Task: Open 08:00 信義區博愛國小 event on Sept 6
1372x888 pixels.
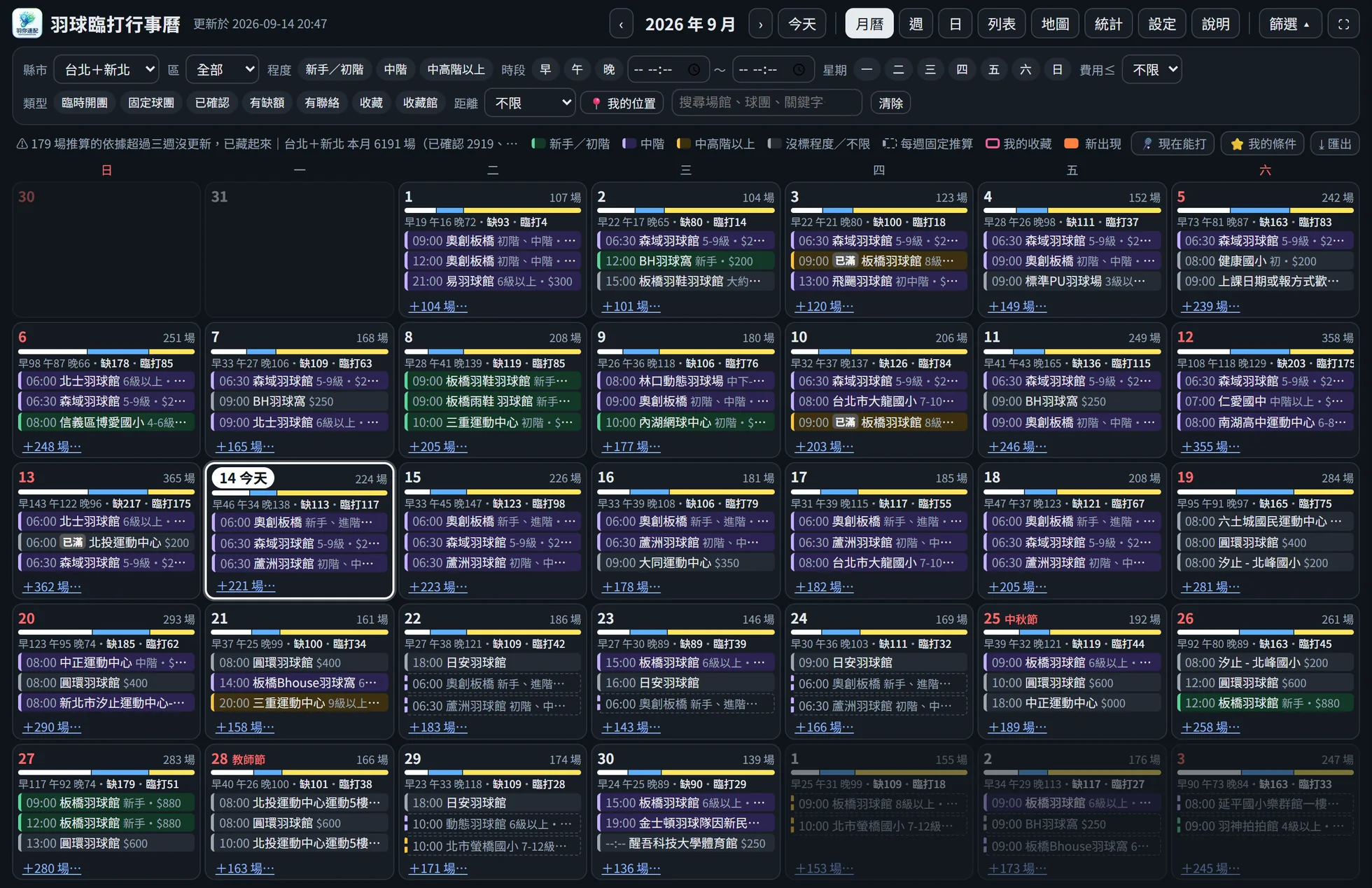Action: [x=106, y=422]
